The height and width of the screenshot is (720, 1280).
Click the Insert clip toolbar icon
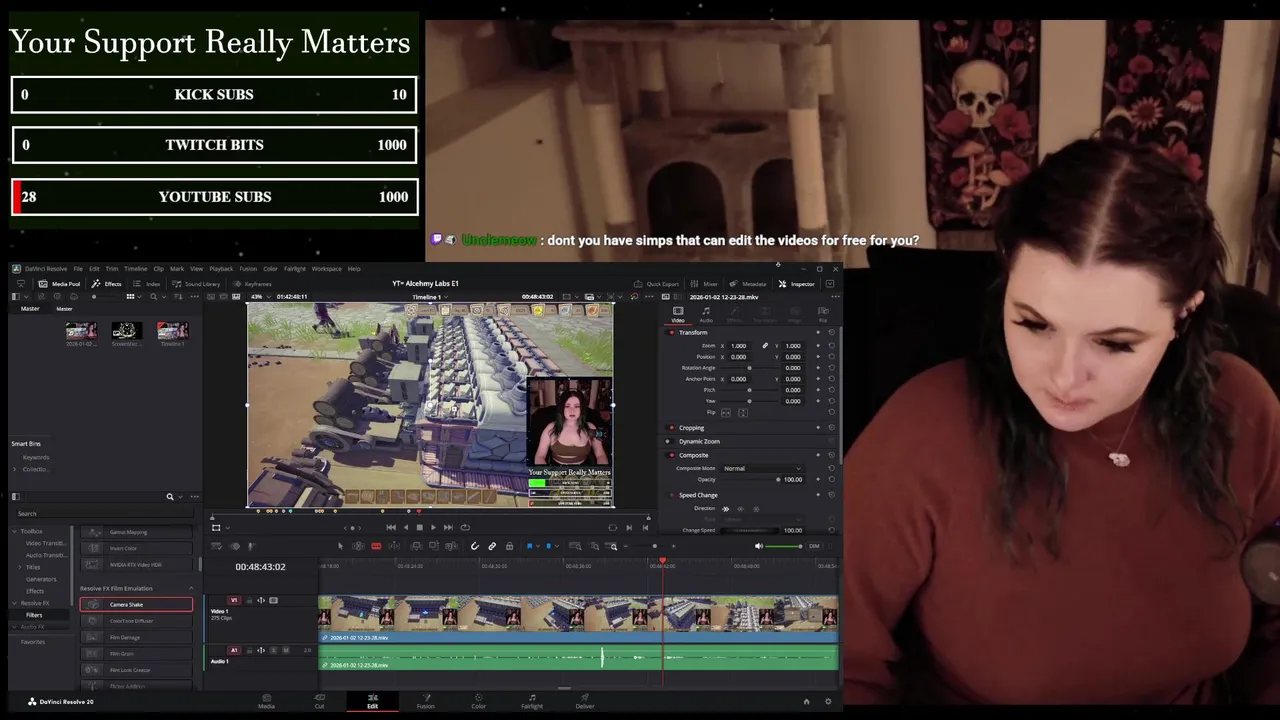tap(416, 546)
